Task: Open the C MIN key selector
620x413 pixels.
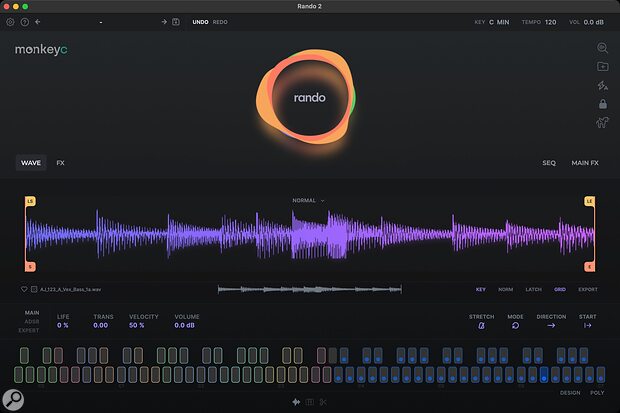Action: click(499, 22)
